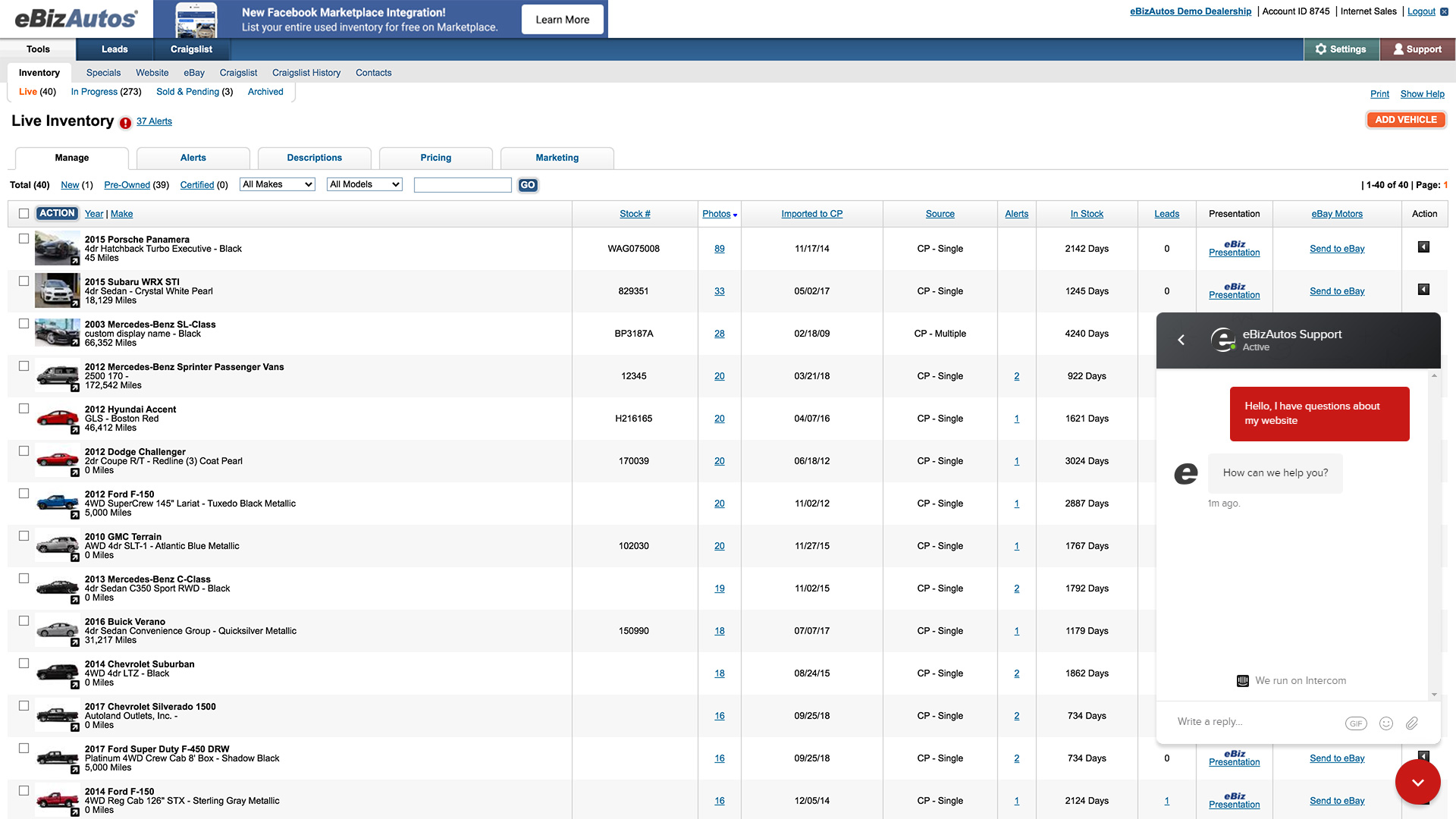This screenshot has height=819, width=1456.
Task: Sort table by Stock # column
Action: pos(635,214)
